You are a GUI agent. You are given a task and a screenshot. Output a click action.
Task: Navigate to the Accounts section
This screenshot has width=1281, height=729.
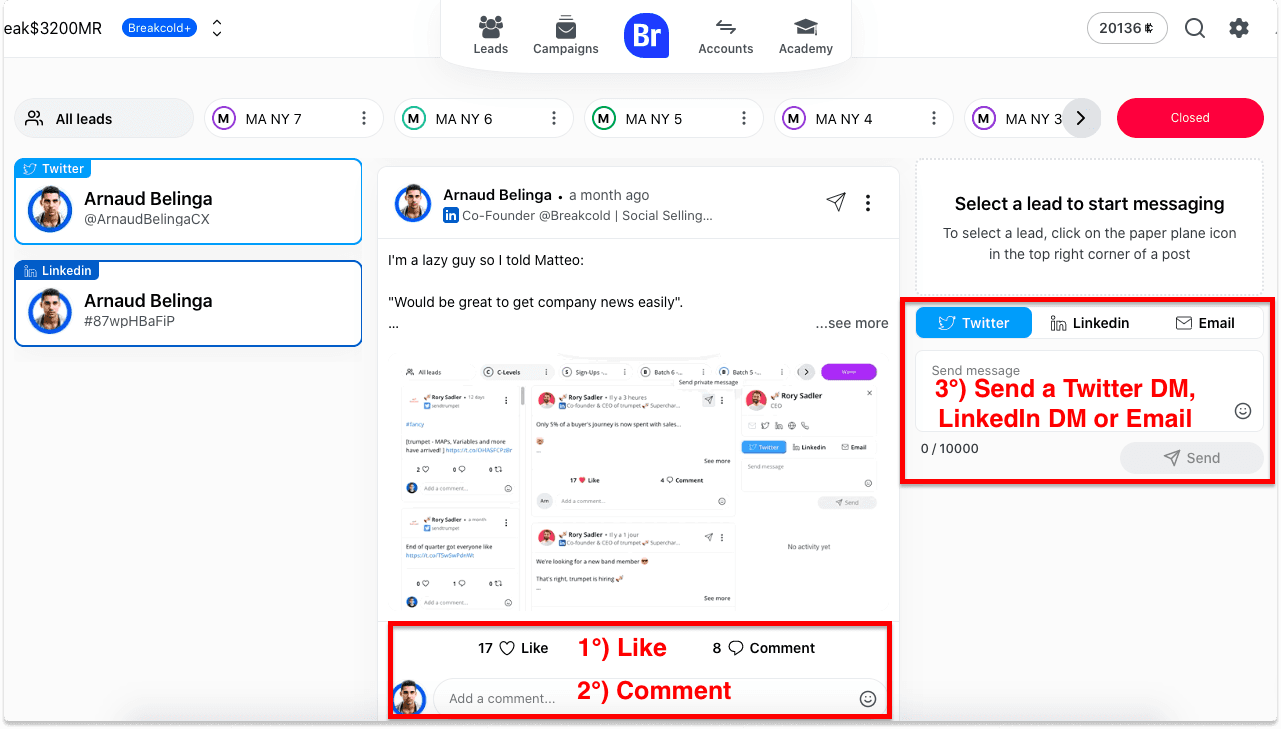click(x=725, y=35)
